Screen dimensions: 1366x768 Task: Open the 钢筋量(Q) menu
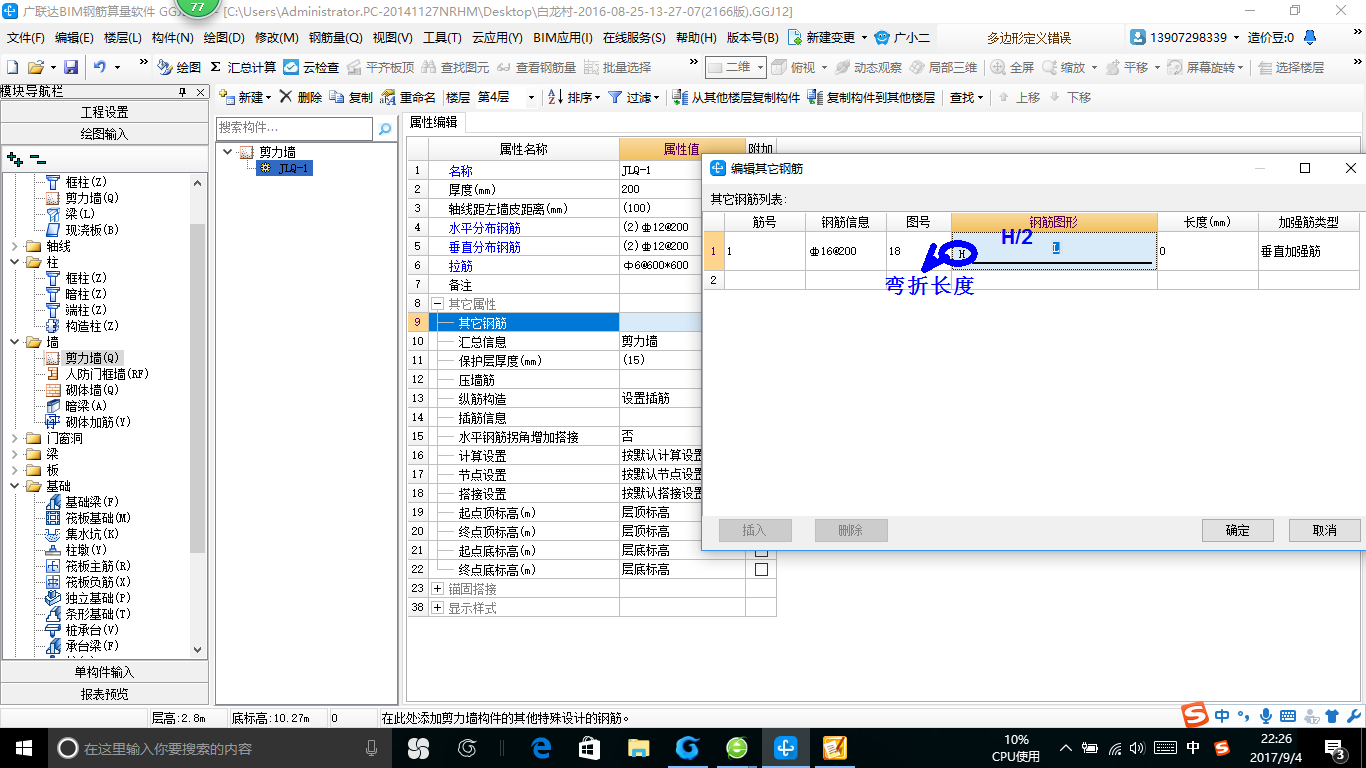336,38
